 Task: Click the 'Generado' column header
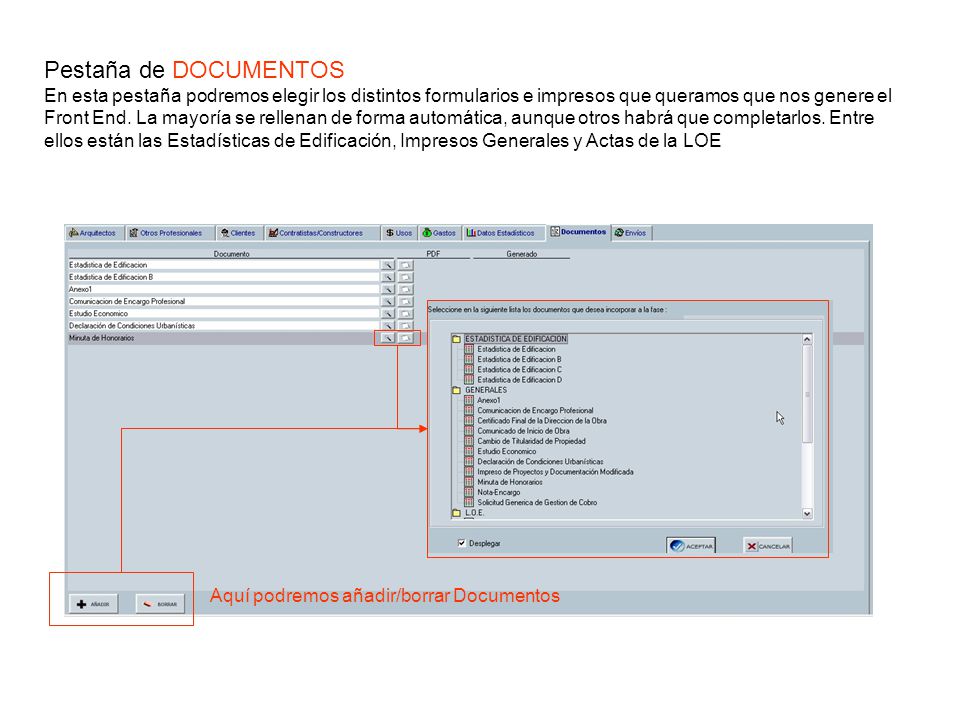521,253
